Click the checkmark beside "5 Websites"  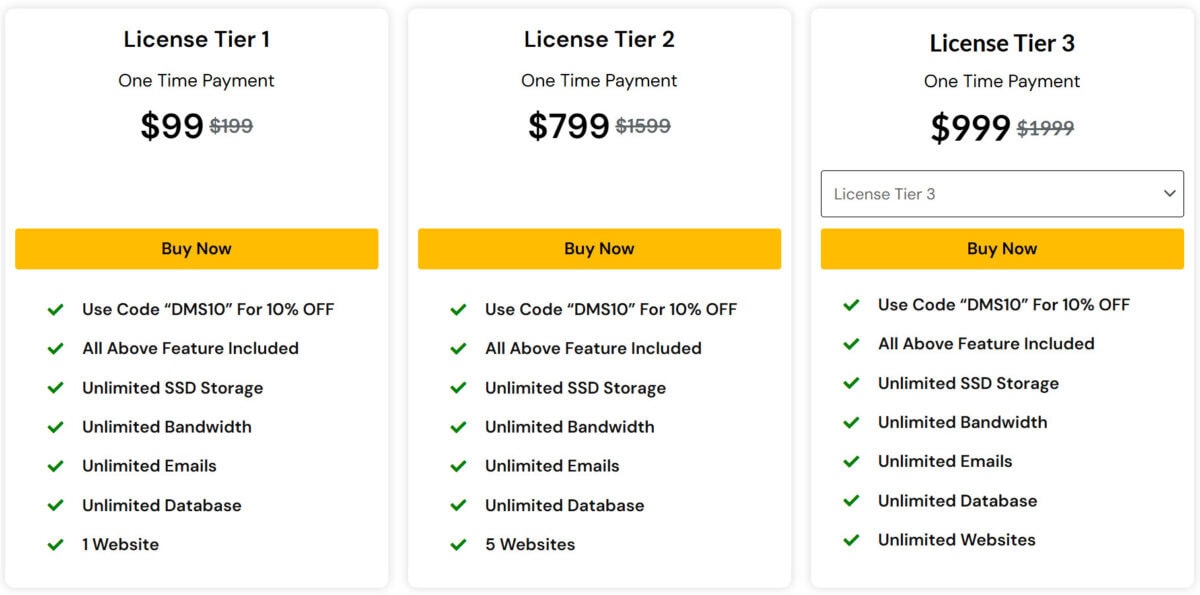[x=459, y=544]
